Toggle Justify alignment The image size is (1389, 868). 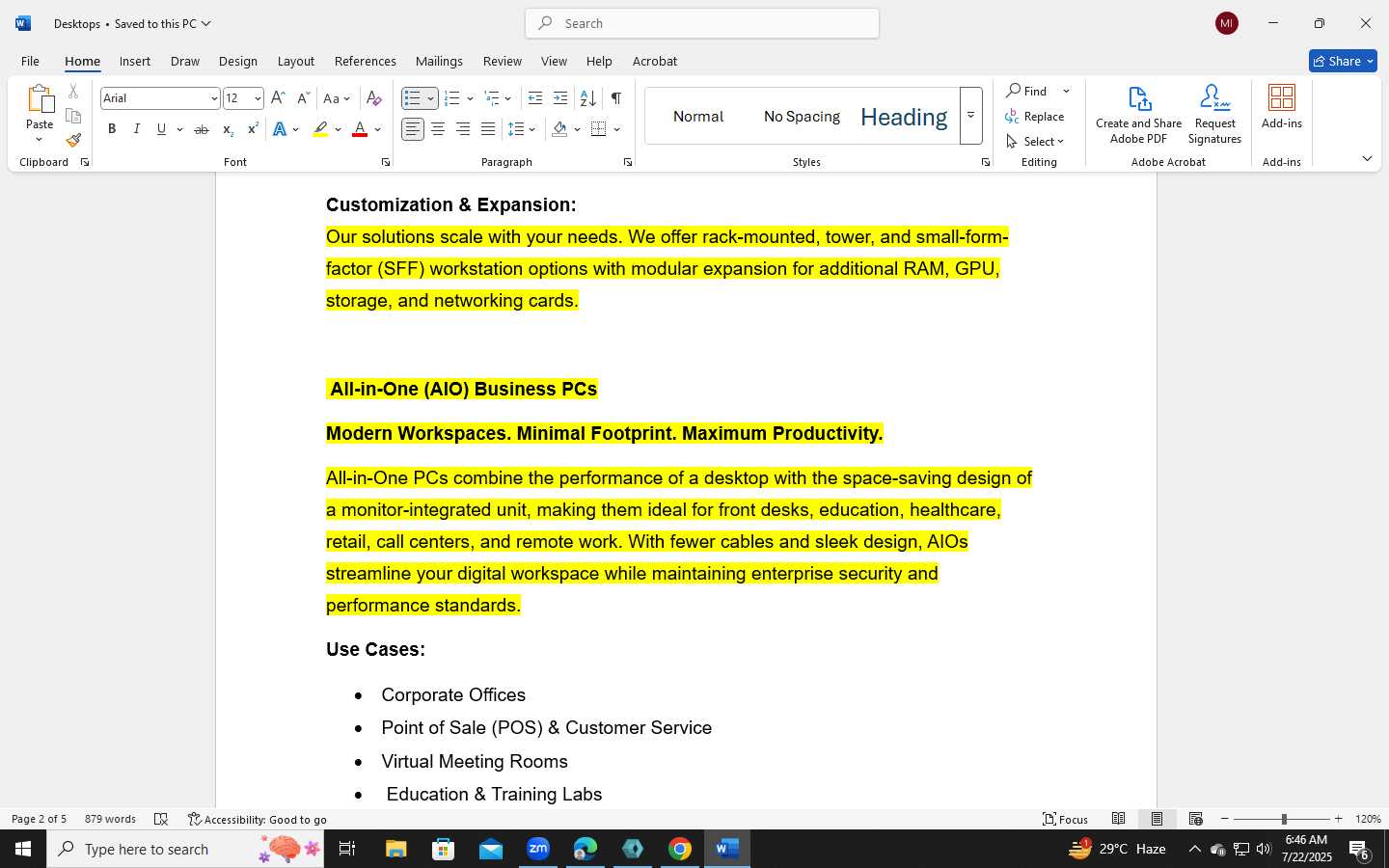488,129
